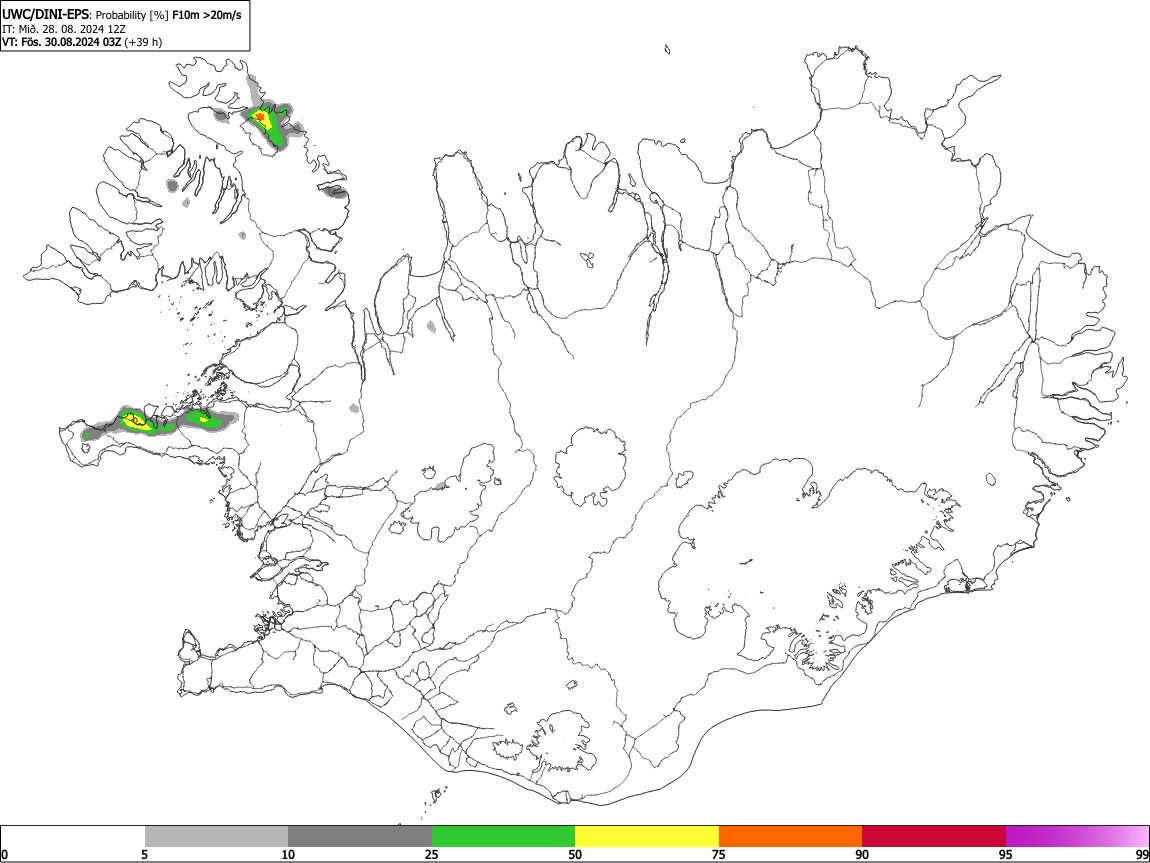Click the legend tick label '90'
This screenshot has width=1150, height=863.
(x=862, y=854)
